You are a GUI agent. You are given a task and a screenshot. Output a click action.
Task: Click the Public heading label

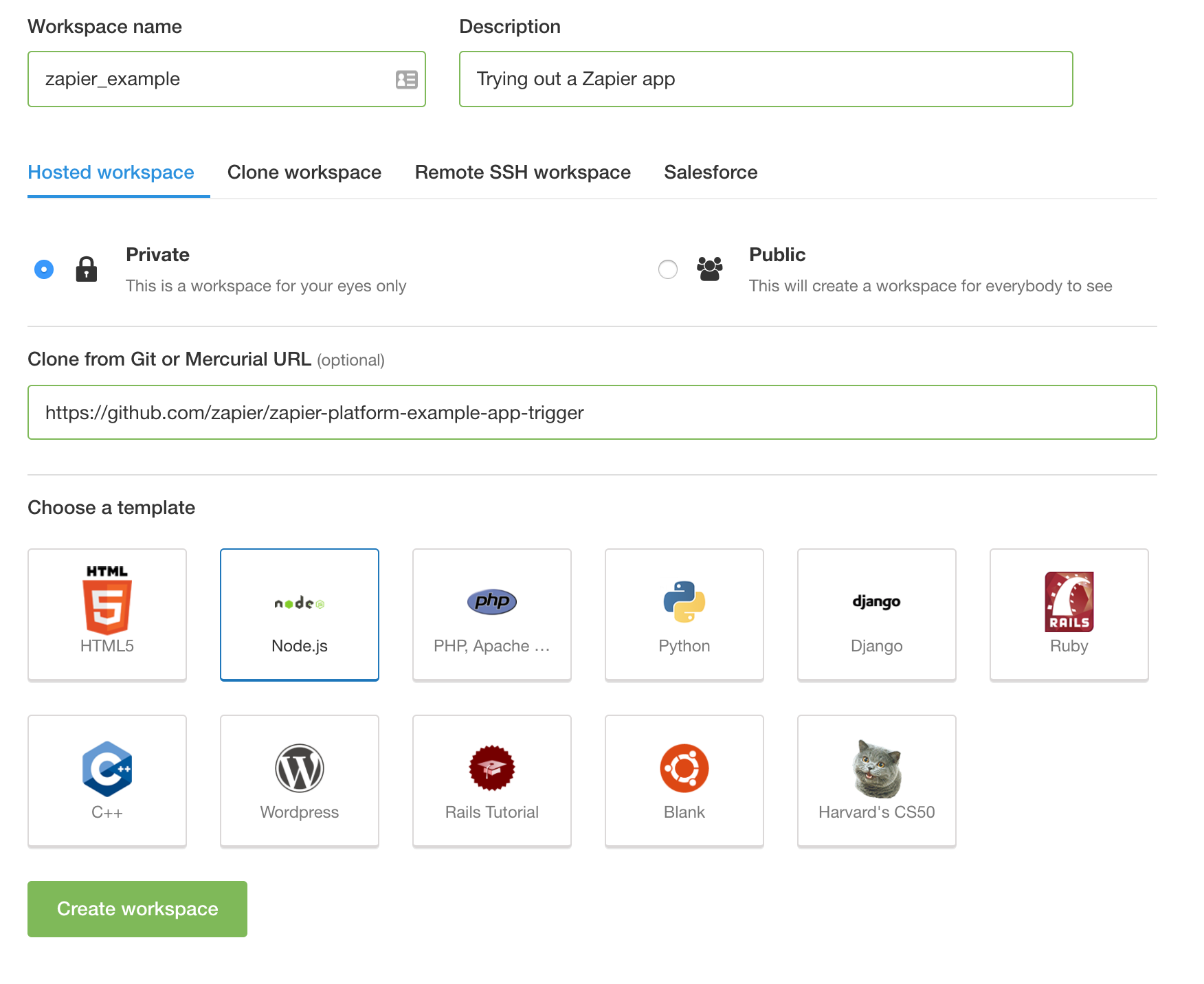tap(777, 255)
